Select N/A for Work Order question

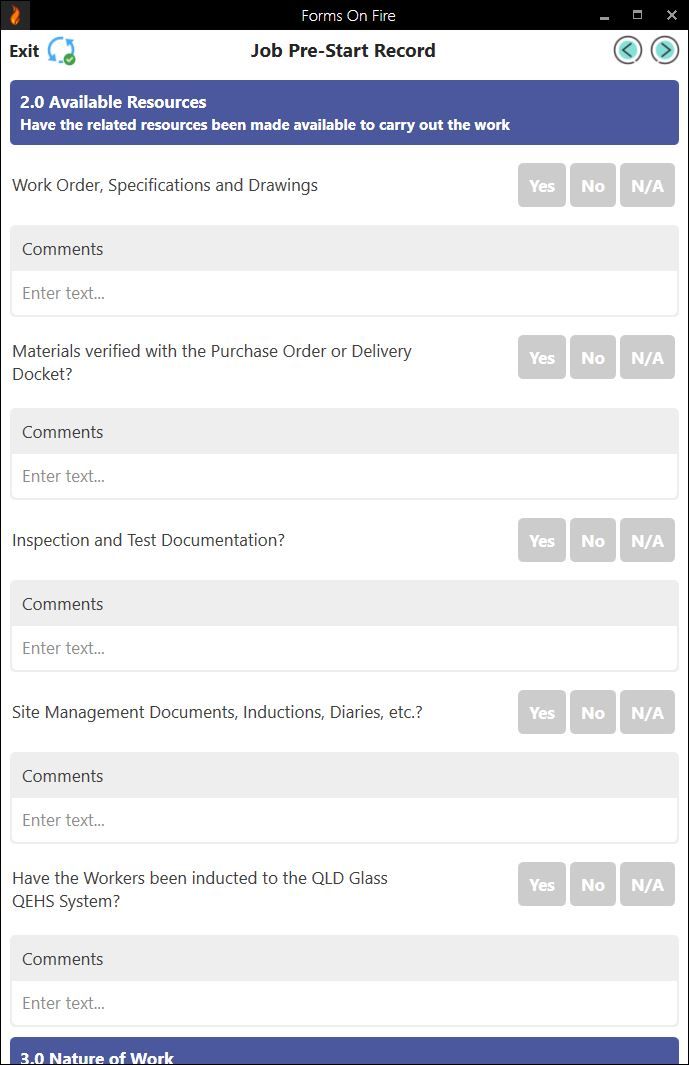click(647, 185)
